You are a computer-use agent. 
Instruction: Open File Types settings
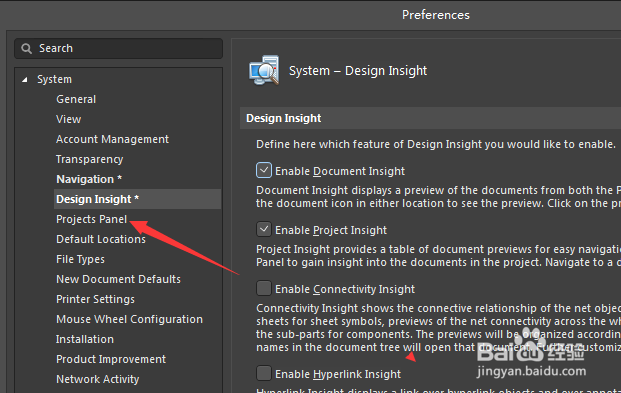click(80, 259)
